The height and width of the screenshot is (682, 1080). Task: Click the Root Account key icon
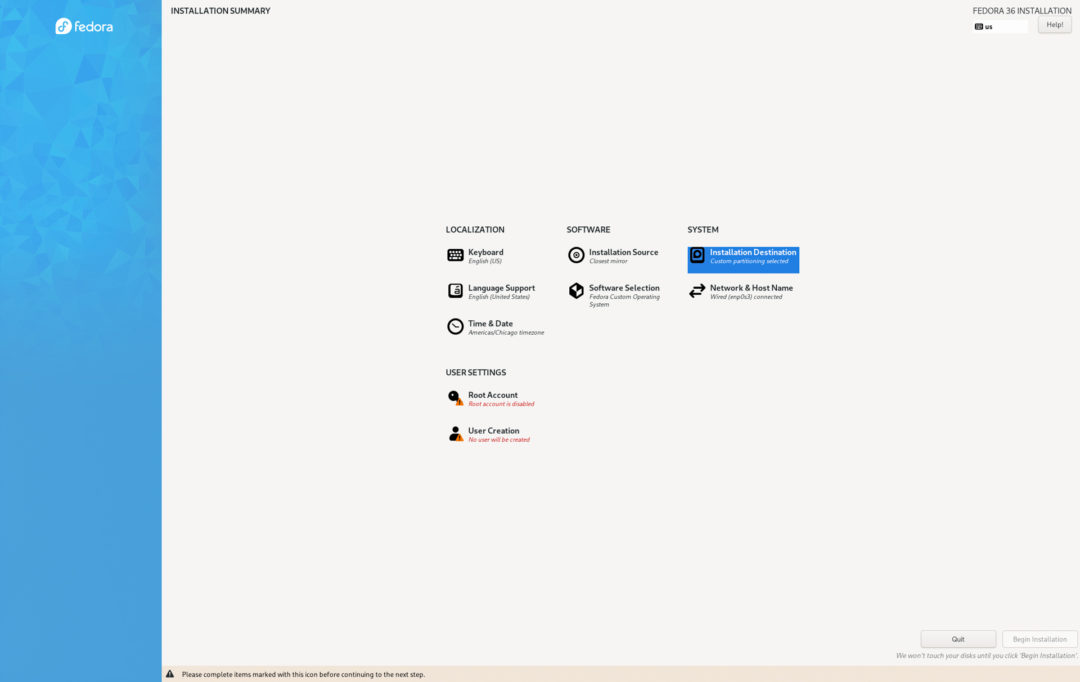pos(455,398)
